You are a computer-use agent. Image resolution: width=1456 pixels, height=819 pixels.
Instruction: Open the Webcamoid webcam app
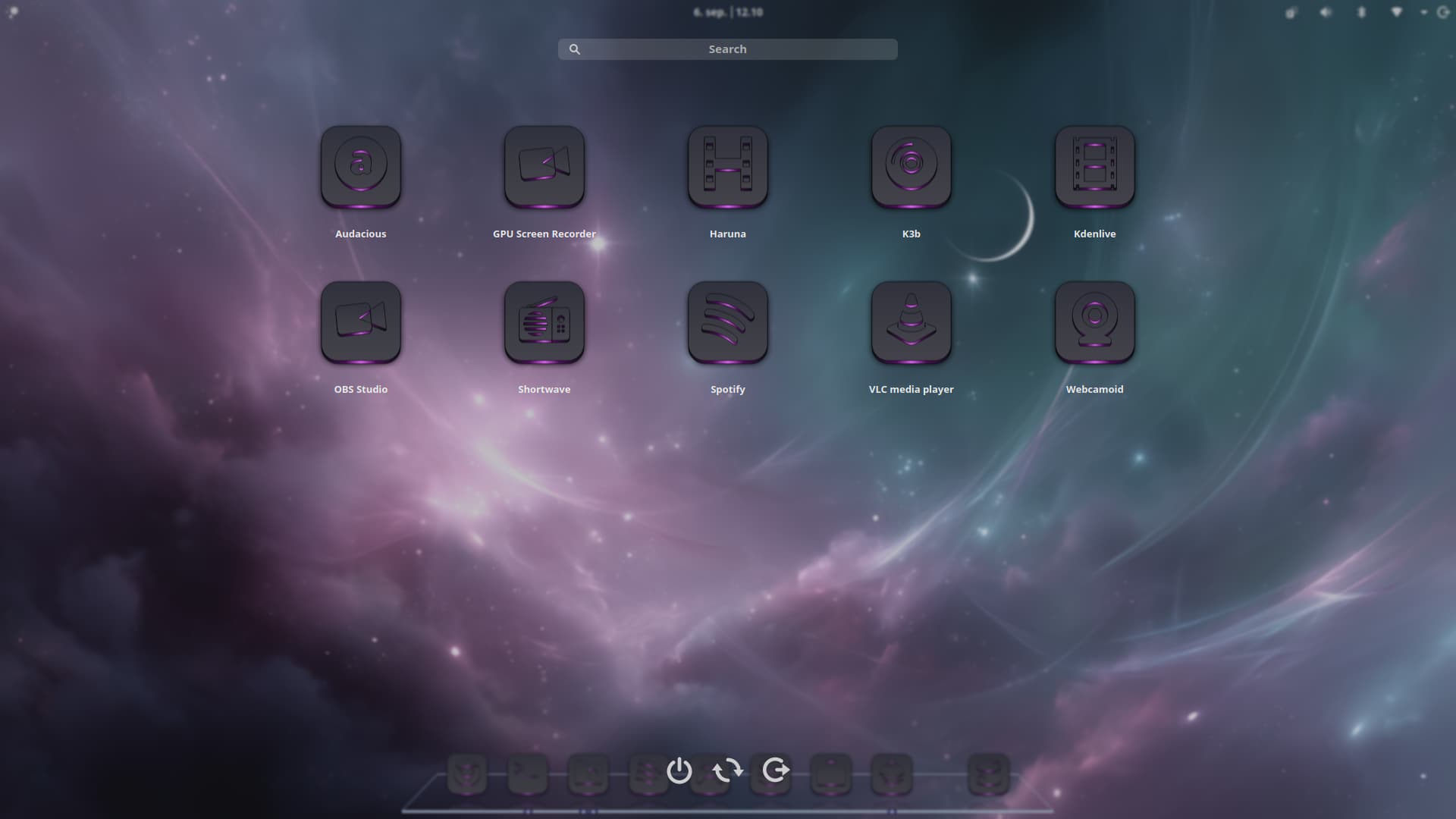(x=1095, y=322)
